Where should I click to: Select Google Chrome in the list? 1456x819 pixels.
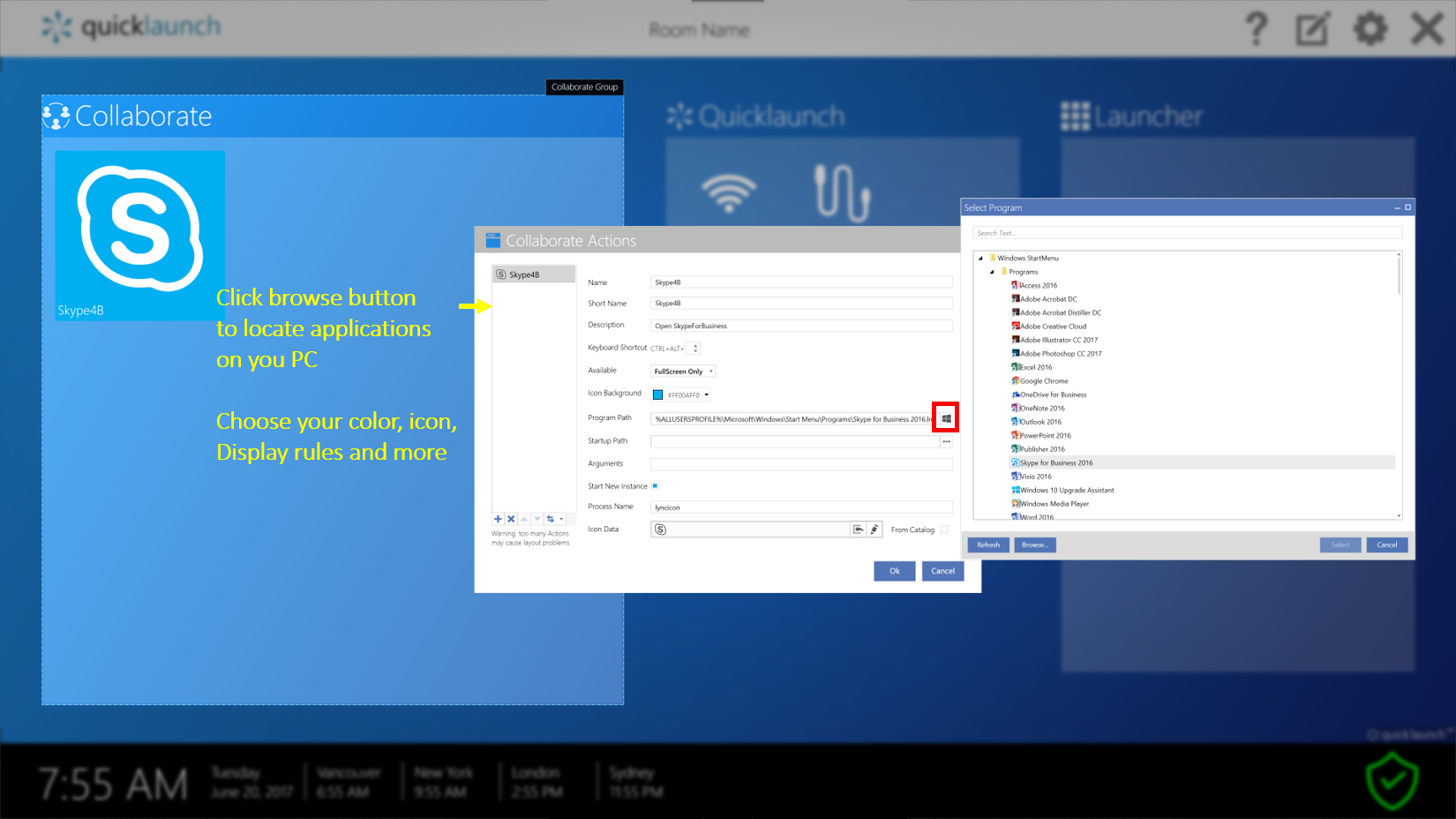point(1039,381)
